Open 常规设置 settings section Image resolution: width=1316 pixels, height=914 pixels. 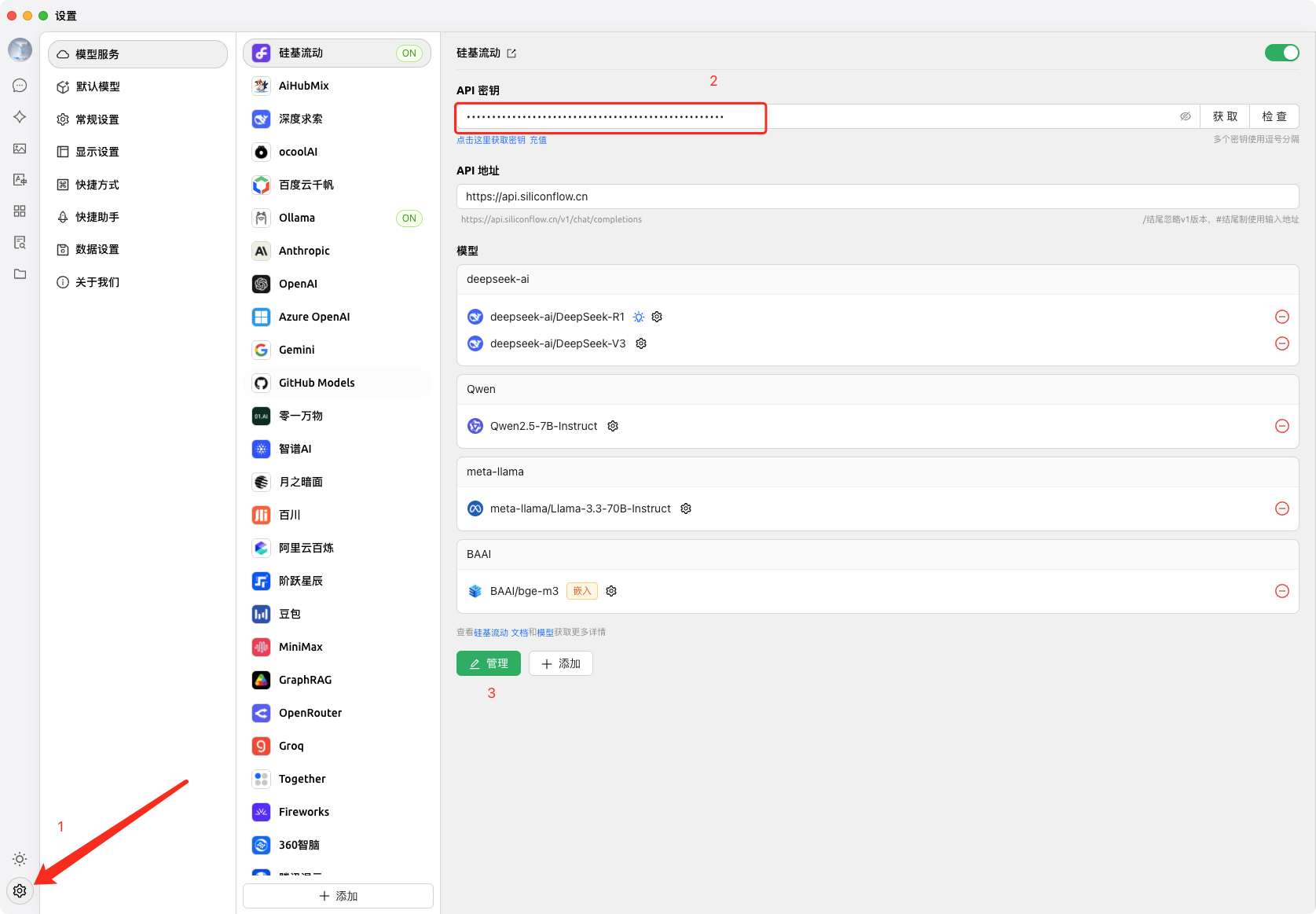point(138,119)
